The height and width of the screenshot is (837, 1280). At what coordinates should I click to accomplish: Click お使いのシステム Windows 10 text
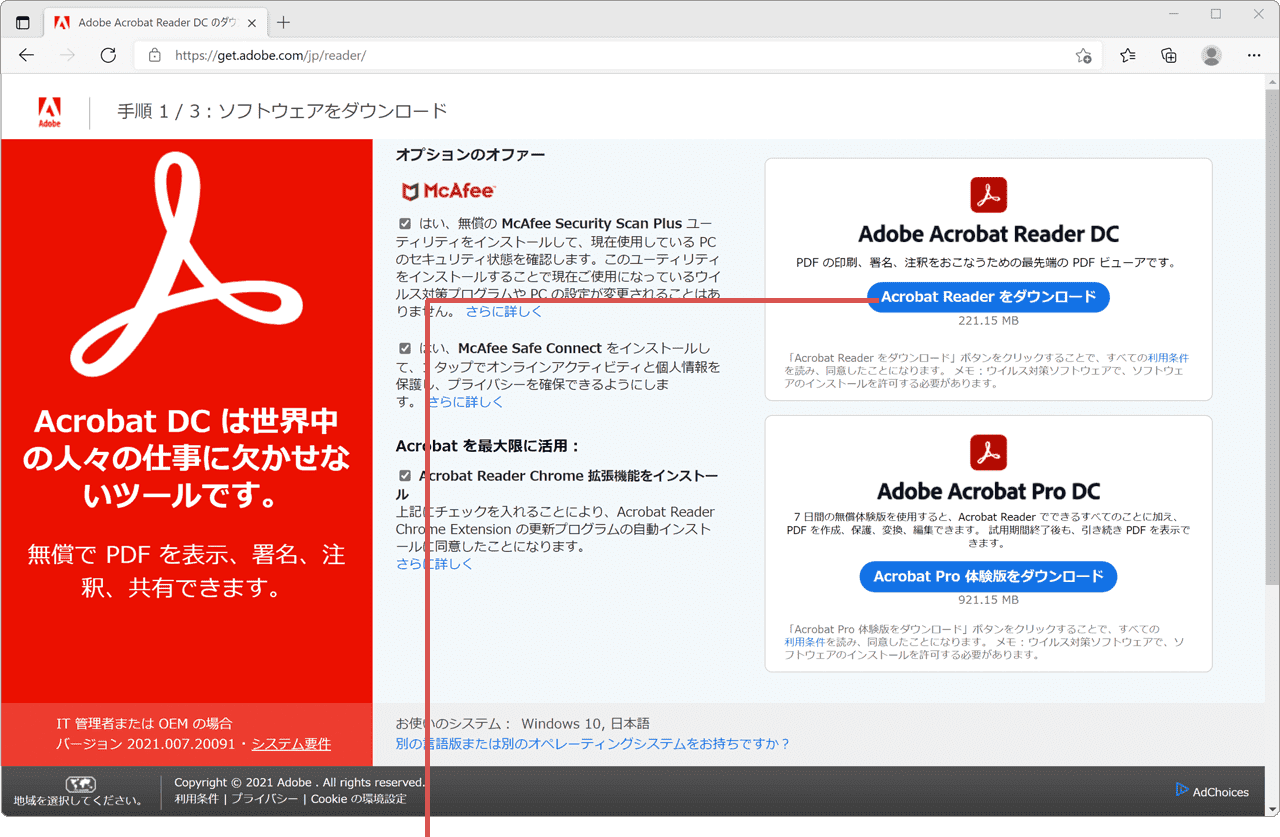522,723
